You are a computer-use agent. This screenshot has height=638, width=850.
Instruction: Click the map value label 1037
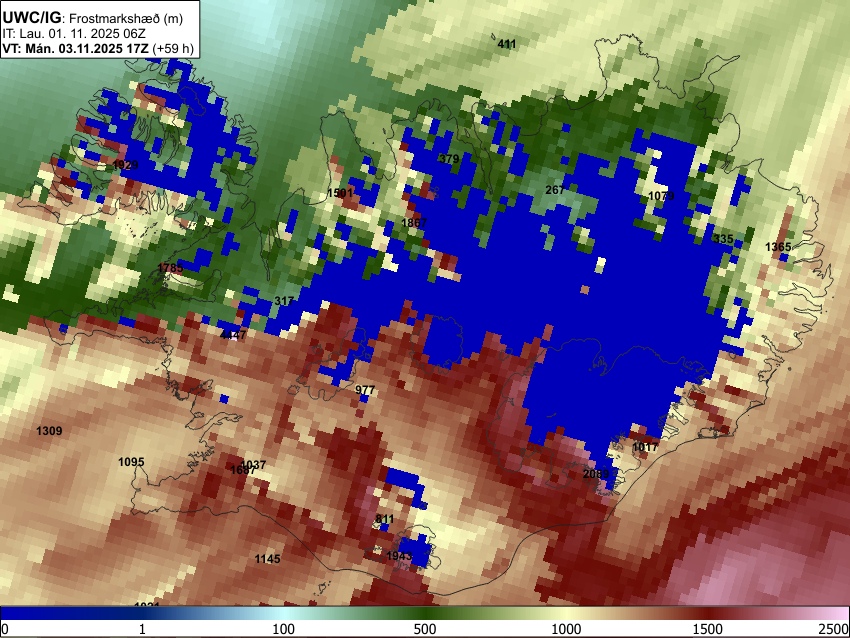(254, 465)
